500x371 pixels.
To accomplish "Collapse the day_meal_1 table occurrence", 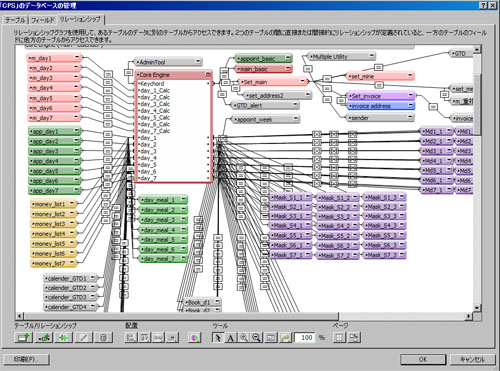I will 183,199.
